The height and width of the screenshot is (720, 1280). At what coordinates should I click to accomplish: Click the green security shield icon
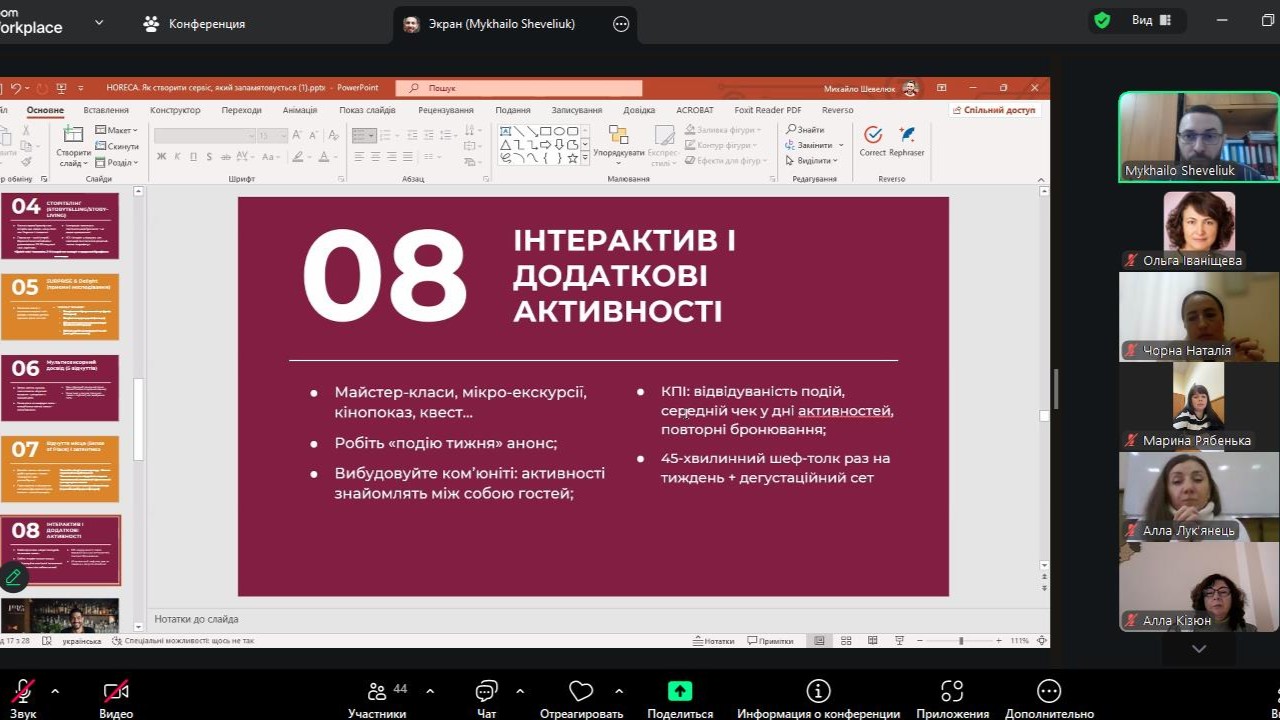(1102, 20)
